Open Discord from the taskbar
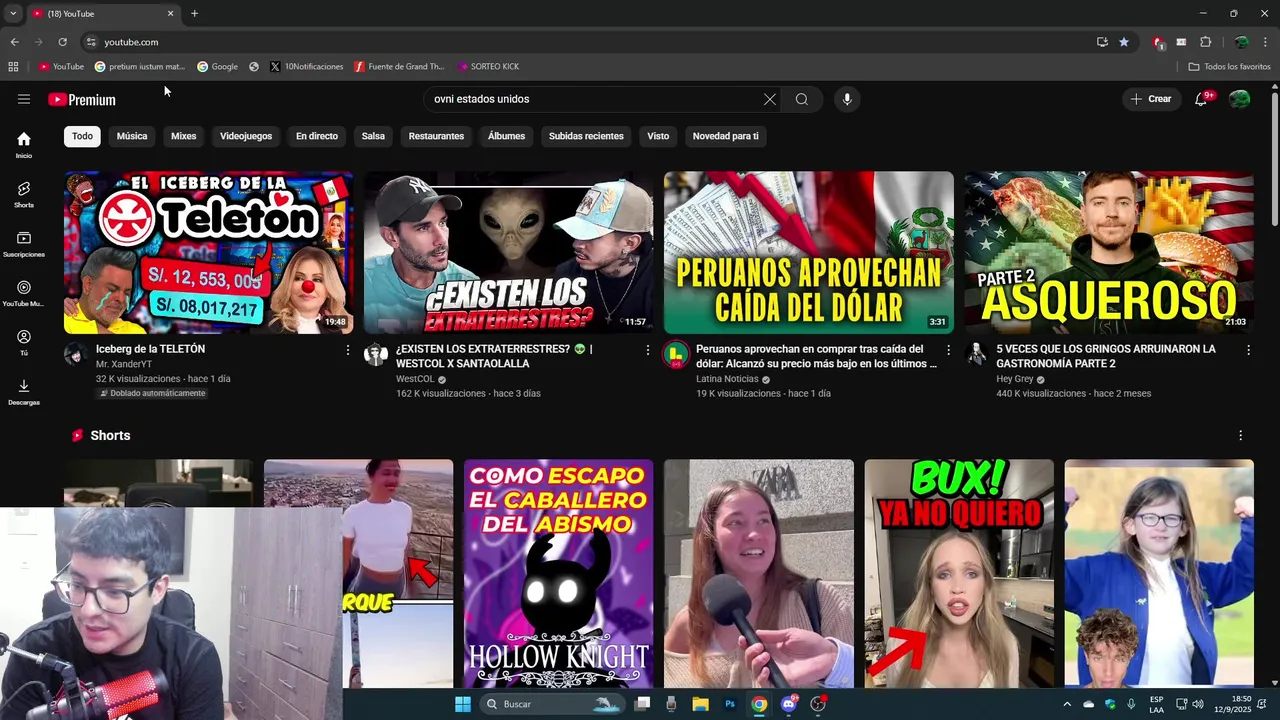The image size is (1280, 720). tap(789, 704)
